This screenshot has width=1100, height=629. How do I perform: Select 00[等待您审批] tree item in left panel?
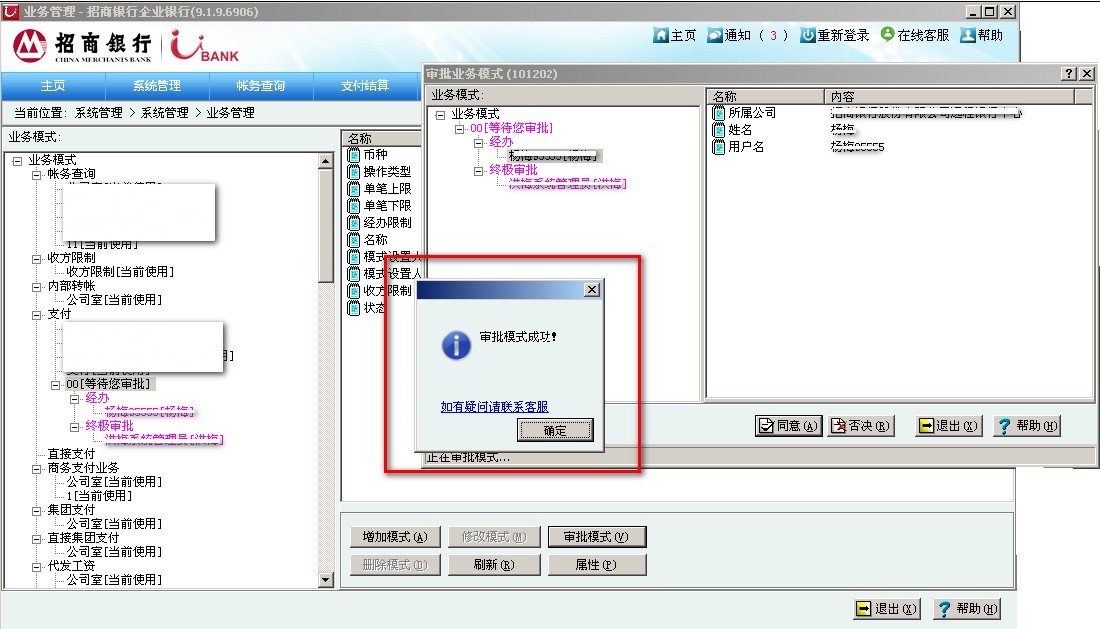pos(110,384)
